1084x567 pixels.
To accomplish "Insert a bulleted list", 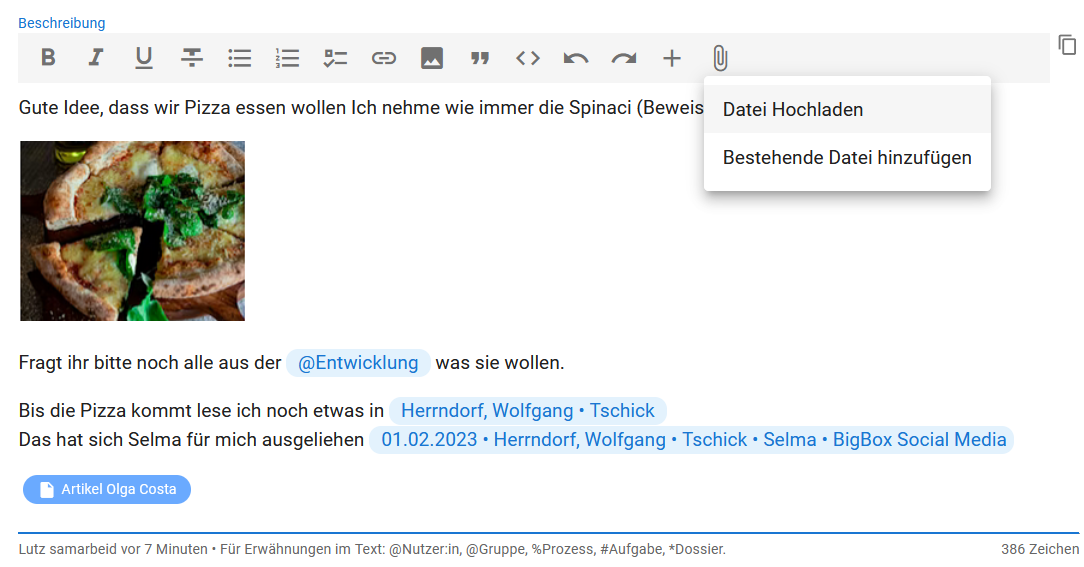I will 240,58.
